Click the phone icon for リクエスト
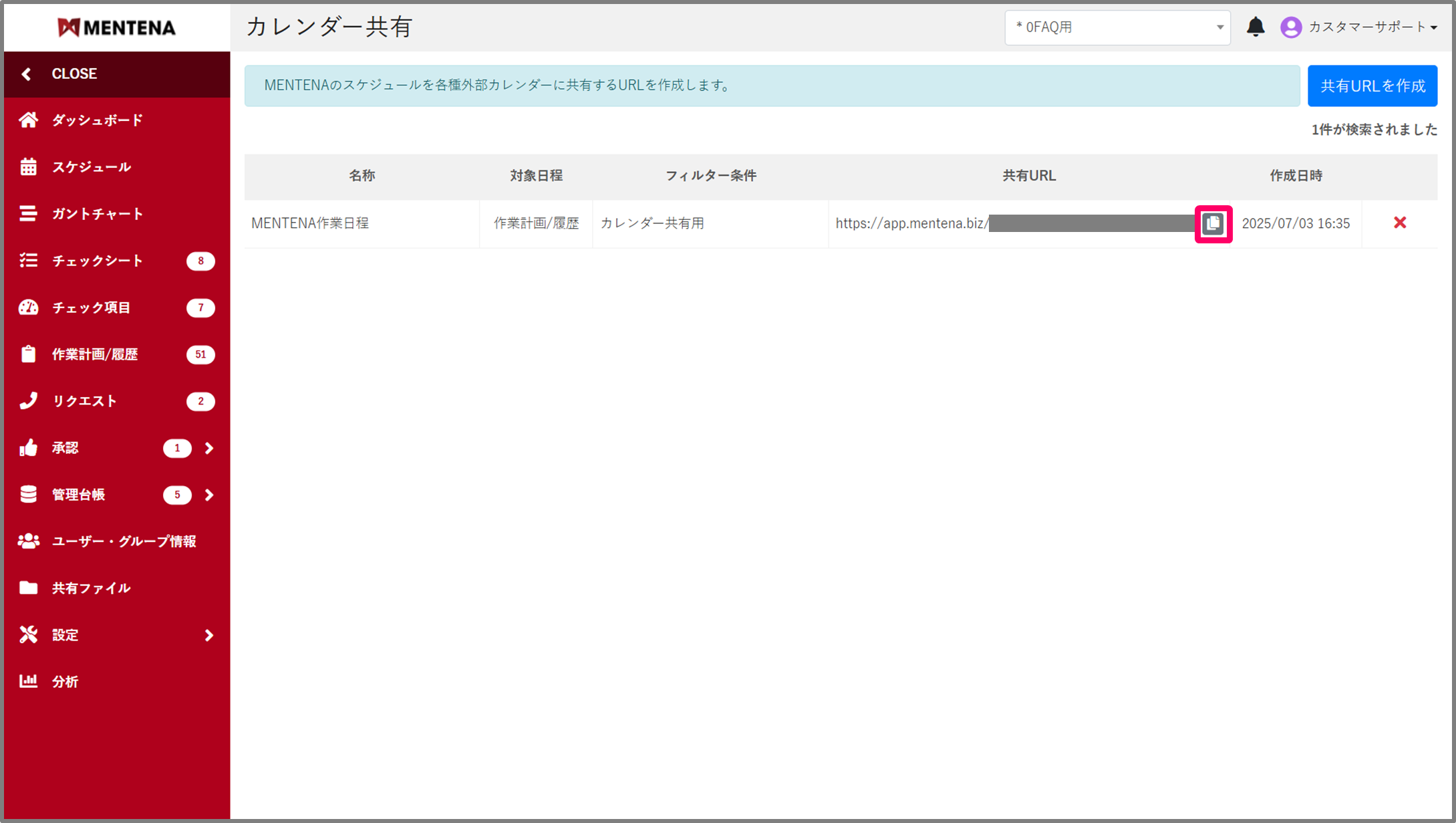1456x823 pixels. pos(28,401)
